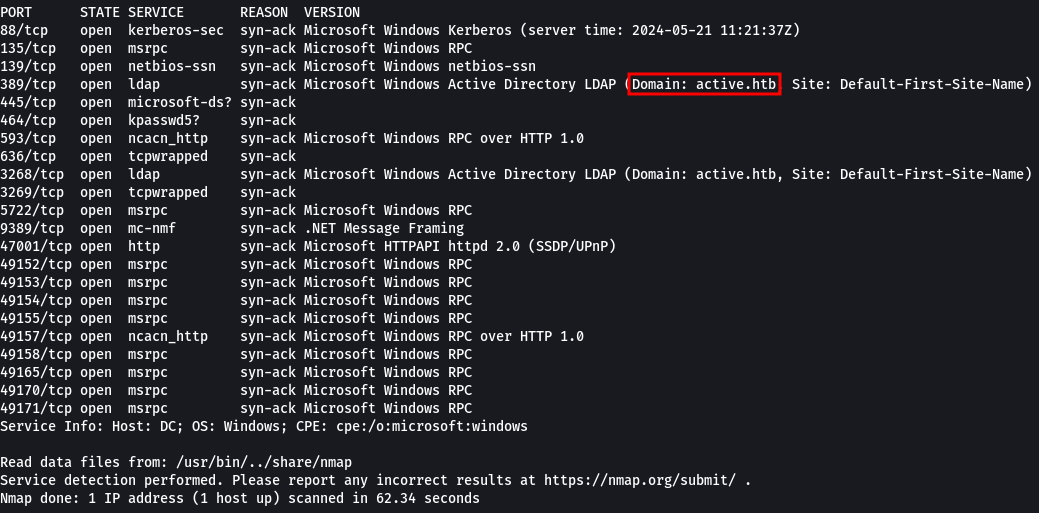The width and height of the screenshot is (1039, 513).
Task: Click the .NET Message Framing version text
Action: coord(384,228)
